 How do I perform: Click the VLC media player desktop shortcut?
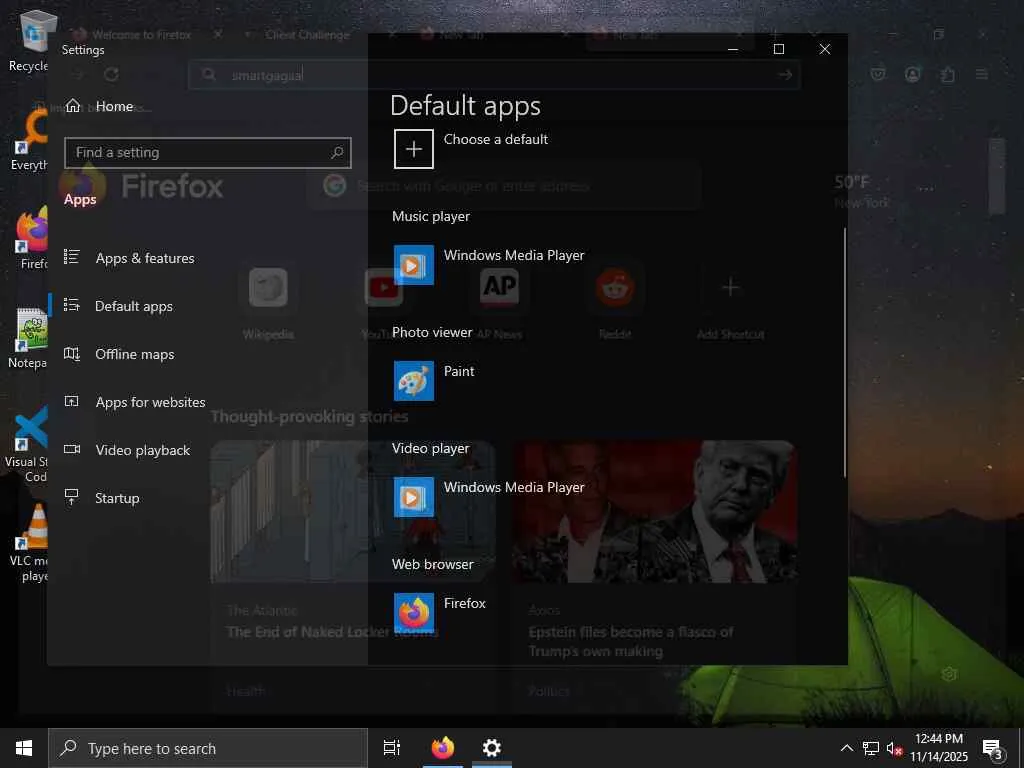click(x=31, y=543)
